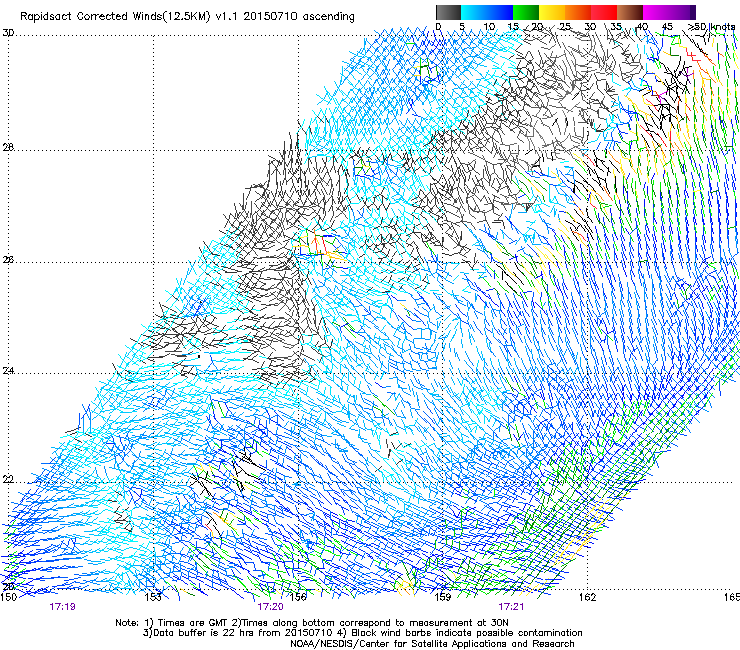Click the '17:20' purple time label

tap(270, 607)
